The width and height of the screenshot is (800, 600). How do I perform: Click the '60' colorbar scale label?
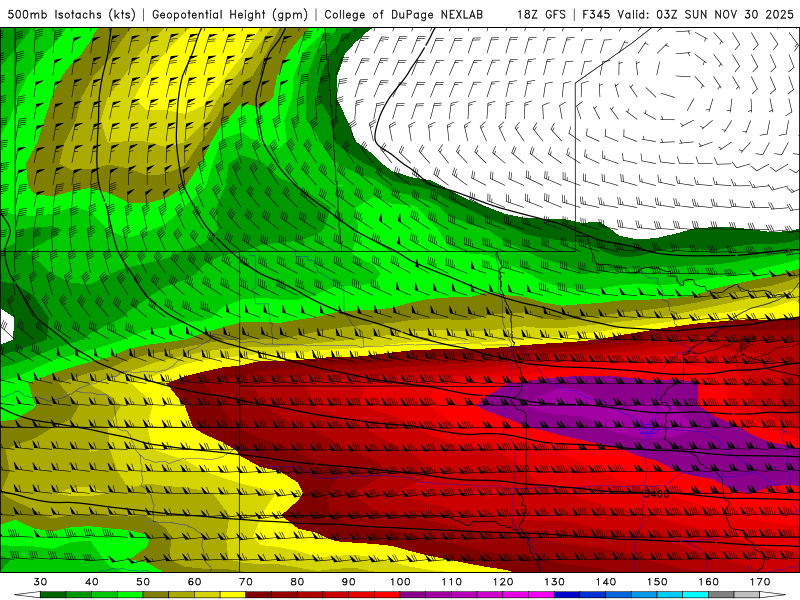coord(194,582)
